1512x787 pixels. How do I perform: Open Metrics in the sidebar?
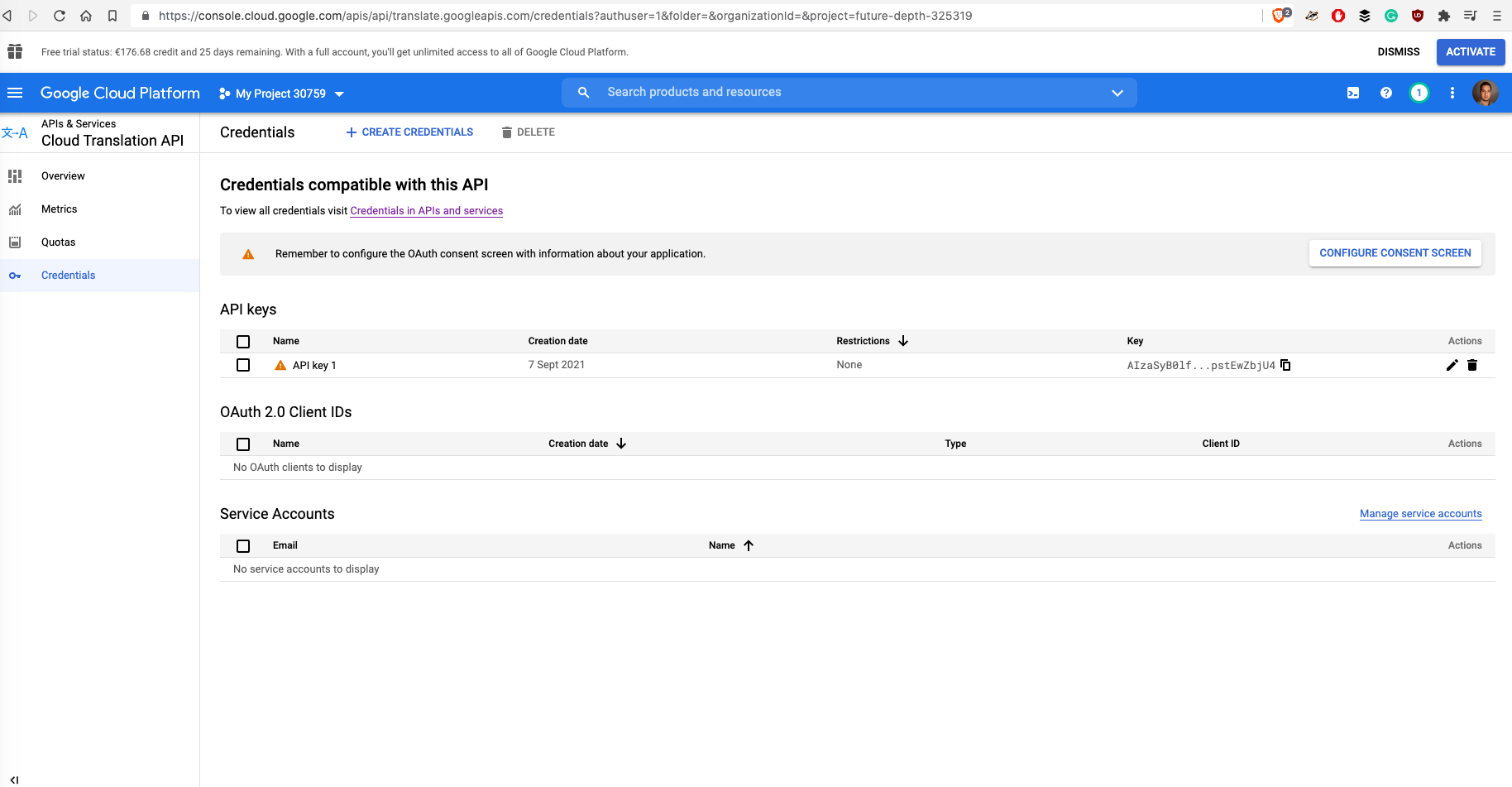[99, 209]
